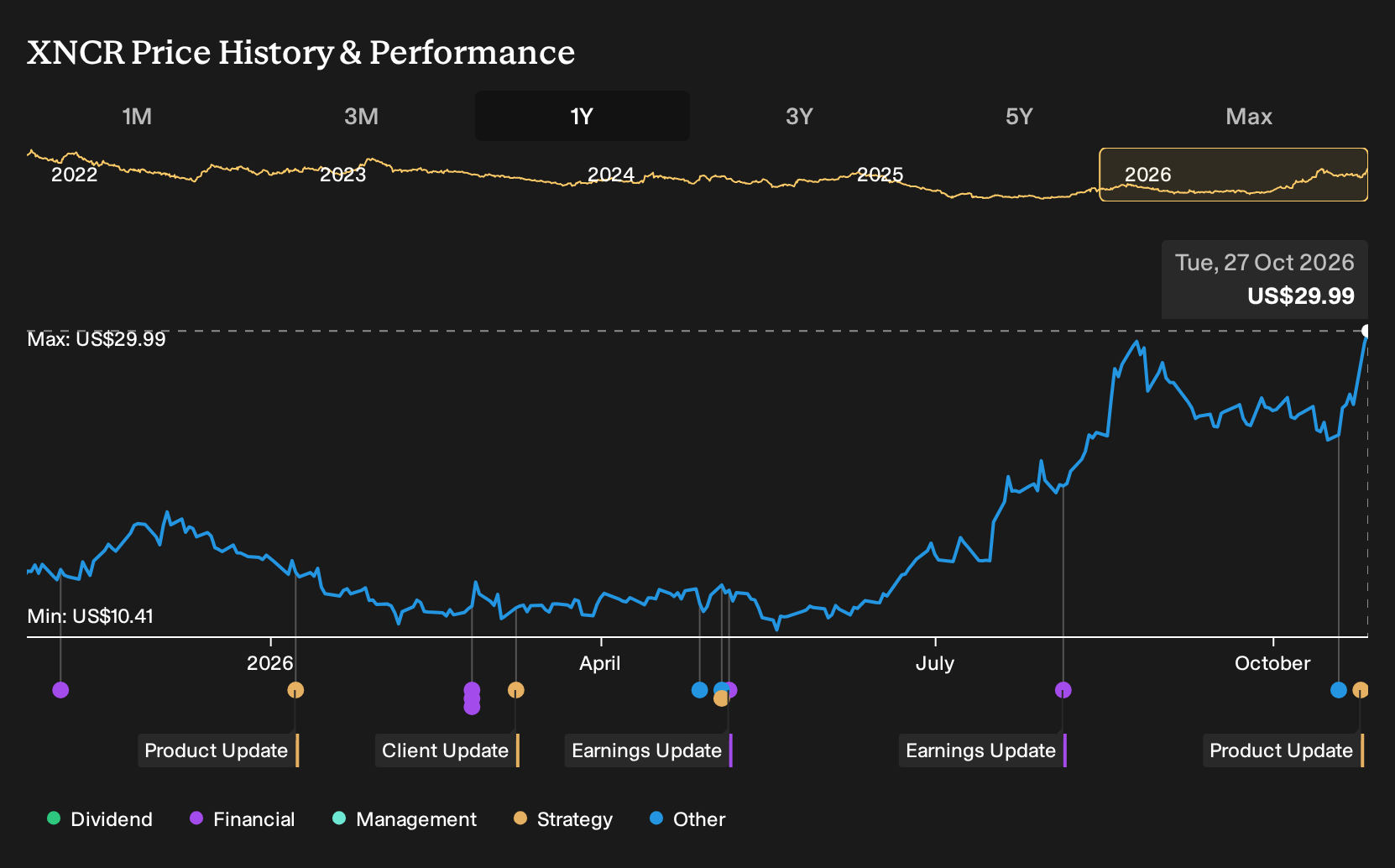Open the Product Update label near 2026
The width and height of the screenshot is (1395, 868).
pyautogui.click(x=218, y=750)
